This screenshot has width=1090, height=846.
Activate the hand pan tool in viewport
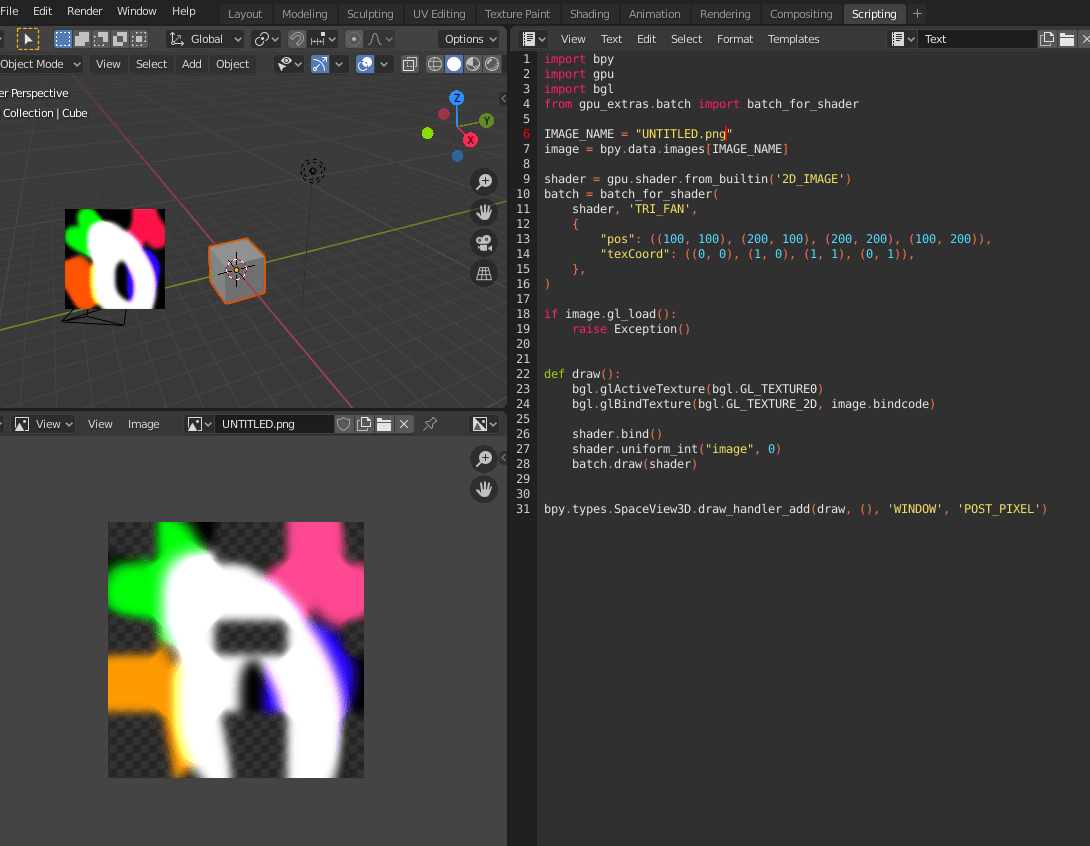pyautogui.click(x=484, y=212)
